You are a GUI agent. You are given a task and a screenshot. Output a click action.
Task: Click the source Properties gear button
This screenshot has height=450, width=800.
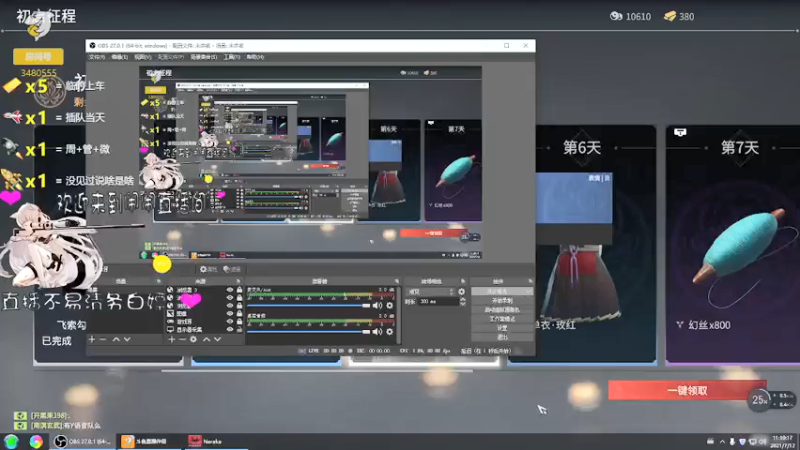pos(208,269)
